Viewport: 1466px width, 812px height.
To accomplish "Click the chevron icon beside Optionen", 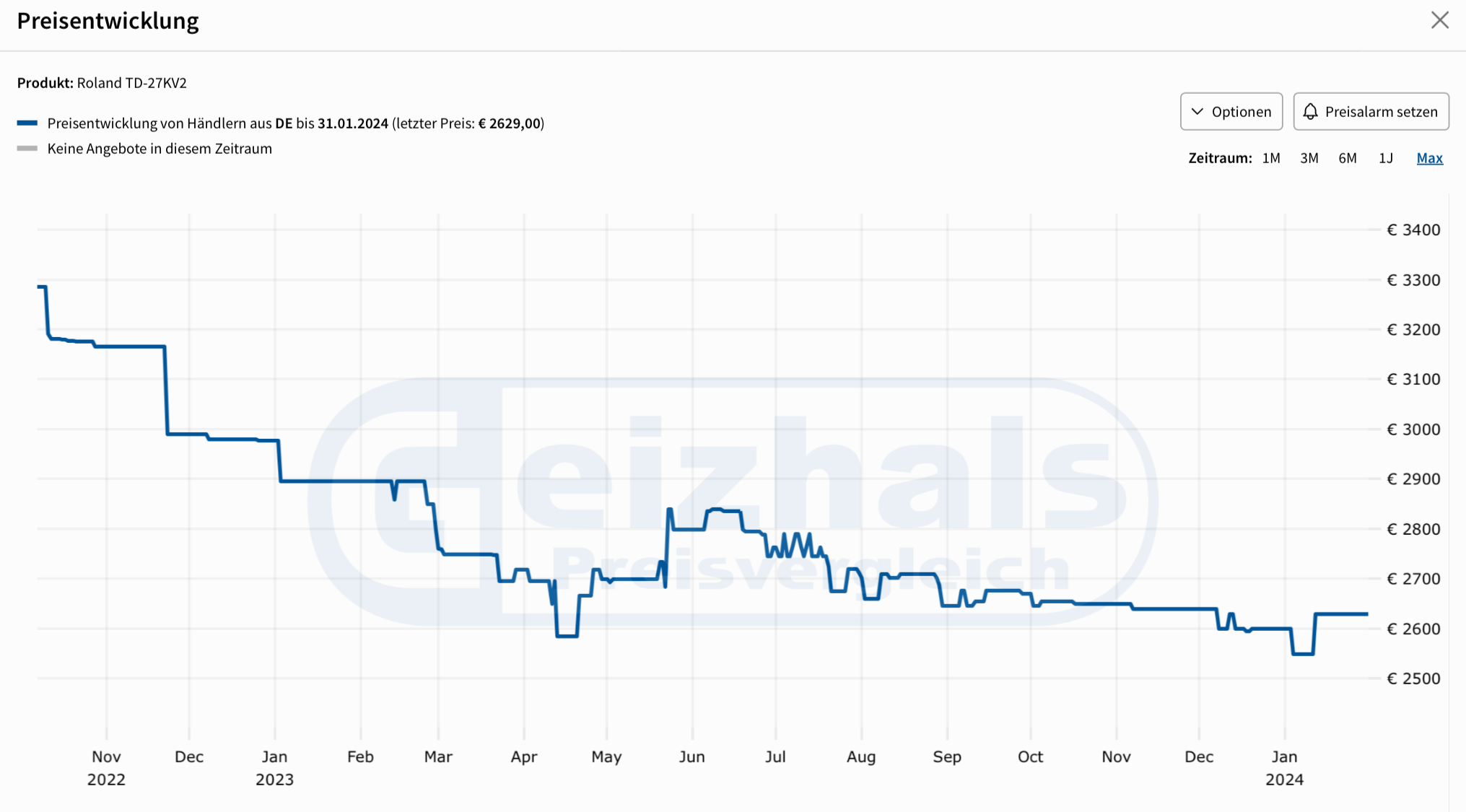I will (1197, 111).
